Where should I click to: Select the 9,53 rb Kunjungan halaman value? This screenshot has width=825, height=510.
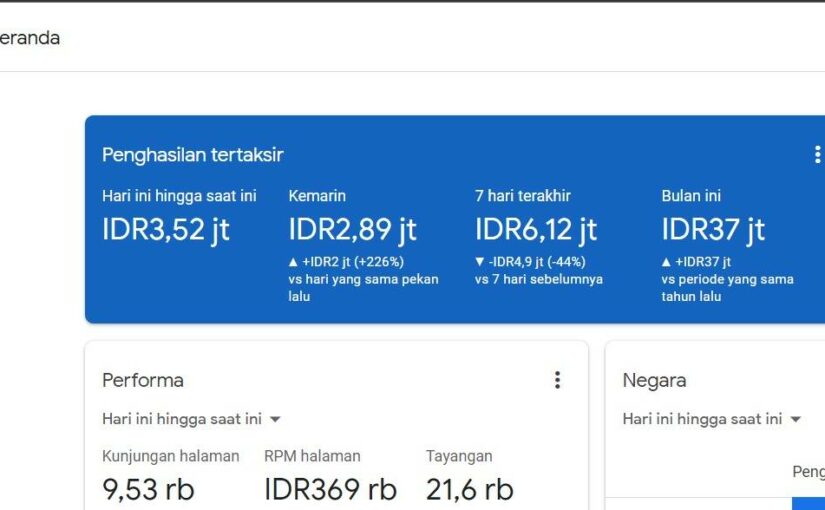[x=148, y=489]
